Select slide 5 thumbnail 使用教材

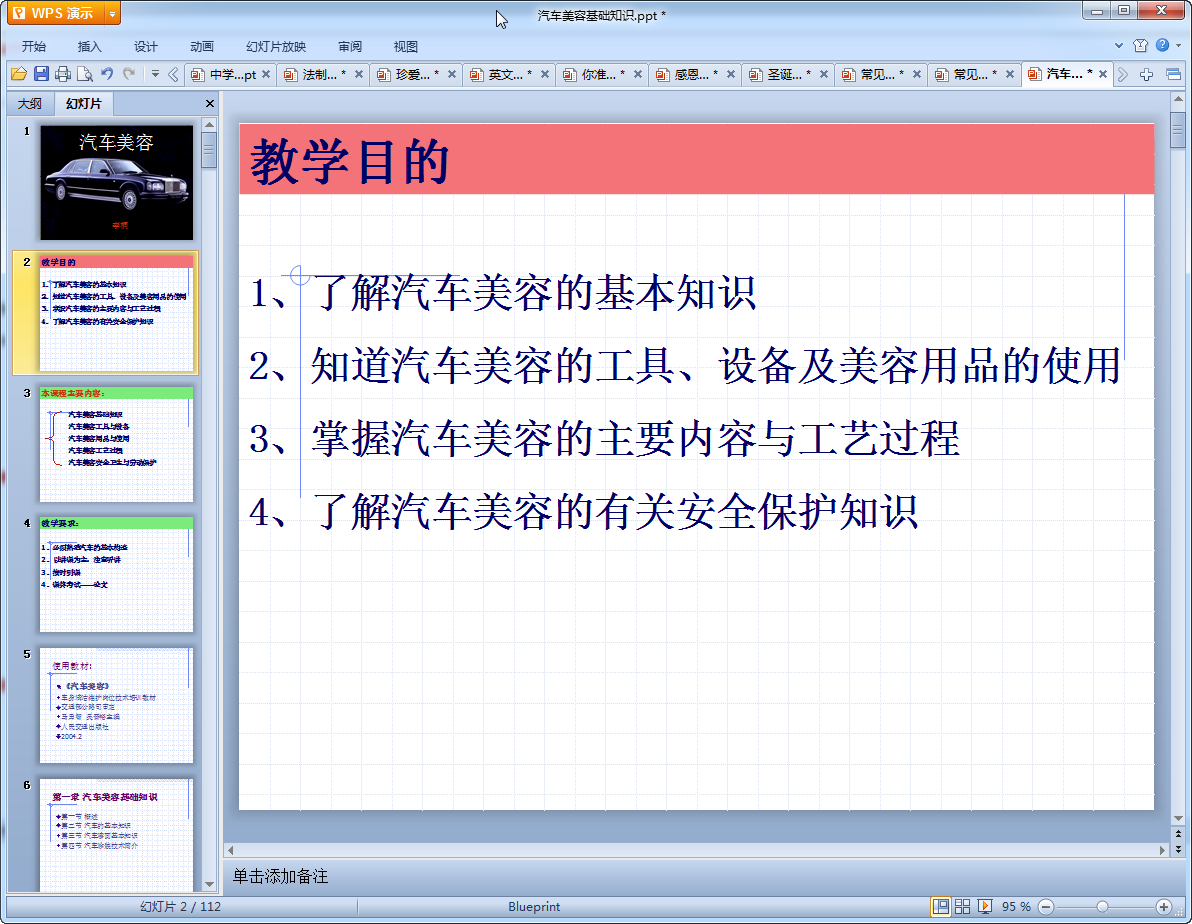(x=116, y=705)
